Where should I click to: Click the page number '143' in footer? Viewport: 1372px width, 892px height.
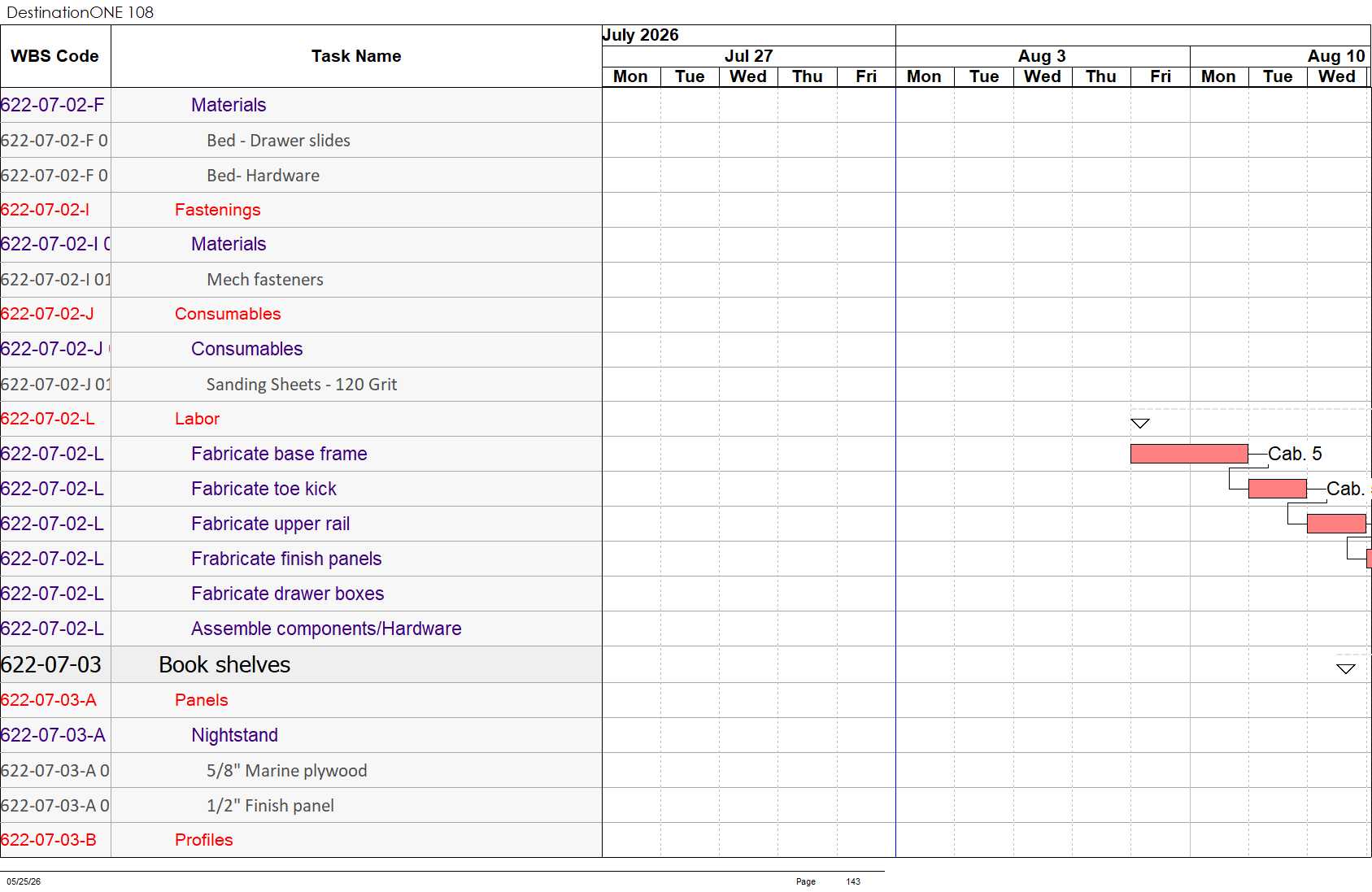(x=853, y=881)
